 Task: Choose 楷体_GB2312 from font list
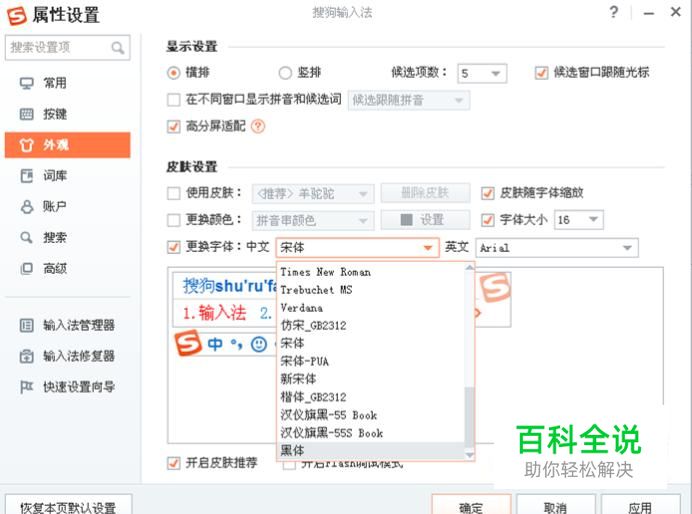371,397
